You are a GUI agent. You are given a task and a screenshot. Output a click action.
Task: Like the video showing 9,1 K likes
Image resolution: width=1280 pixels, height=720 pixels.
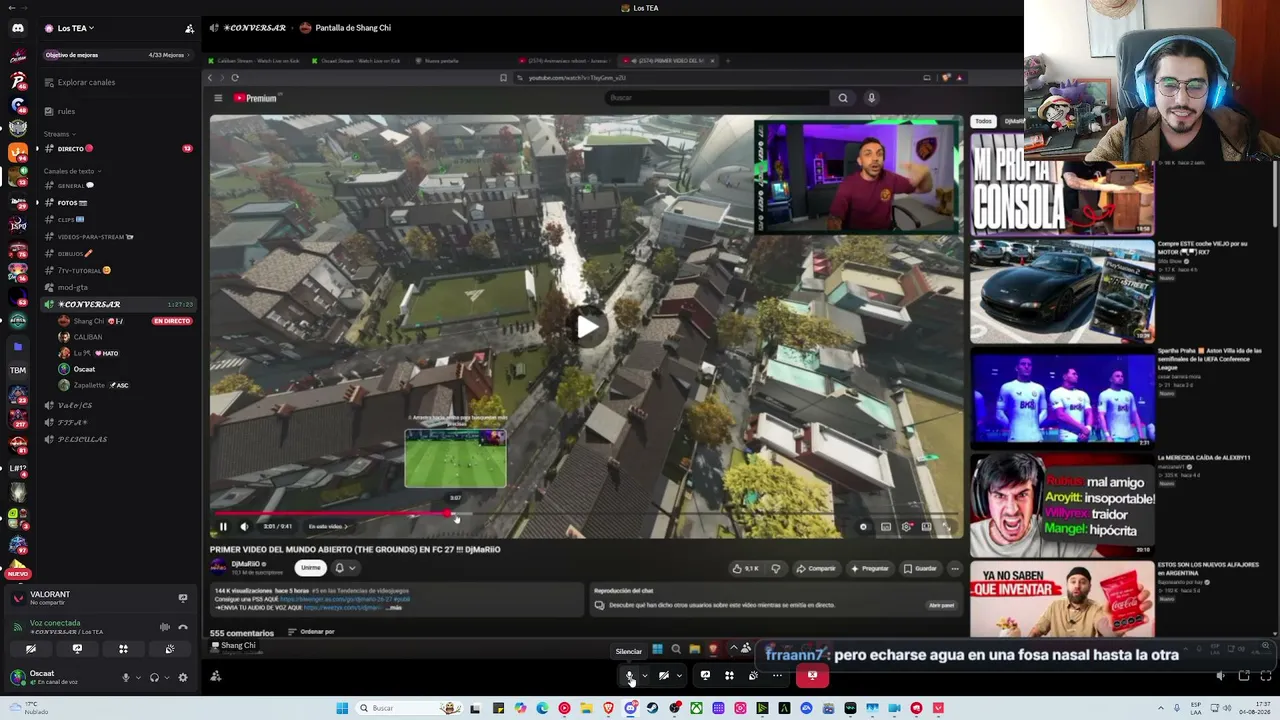coord(746,569)
